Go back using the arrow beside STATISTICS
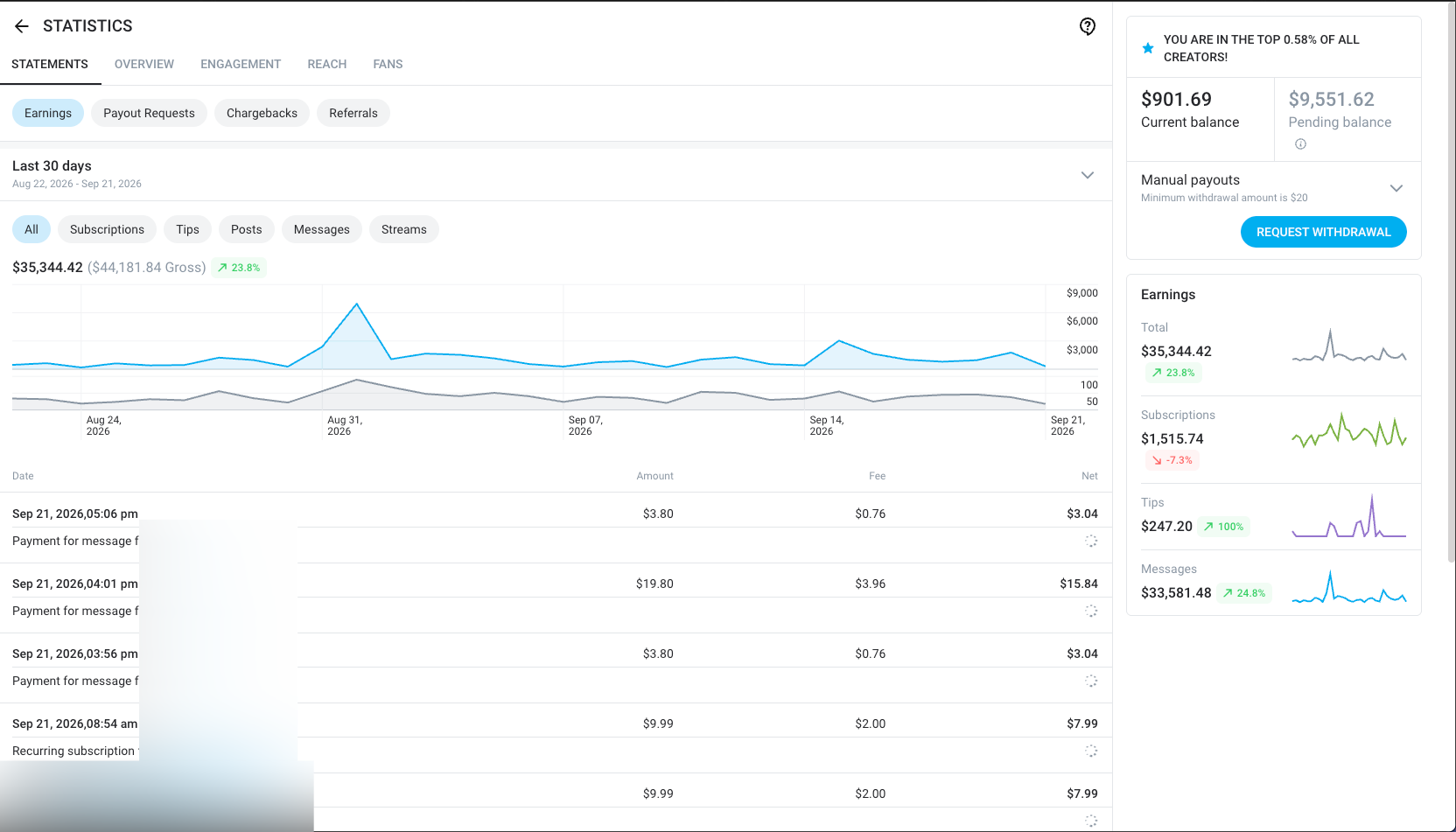Image resolution: width=1456 pixels, height=832 pixels. click(22, 26)
